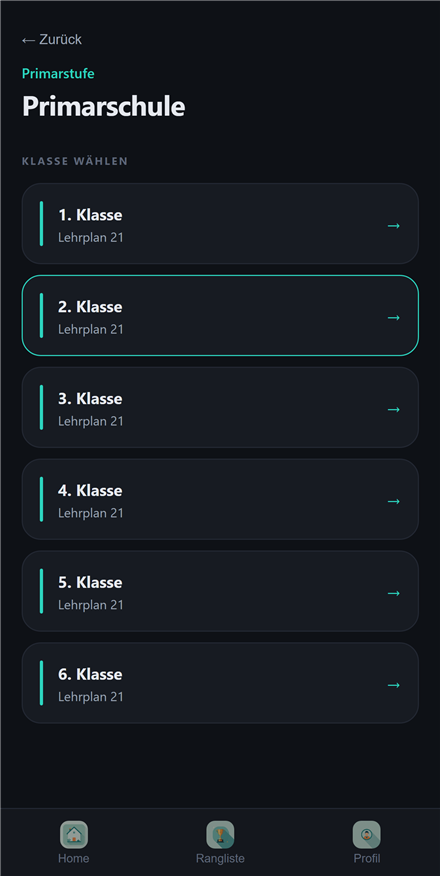
Task: Tap the Home house icon
Action: [x=74, y=835]
